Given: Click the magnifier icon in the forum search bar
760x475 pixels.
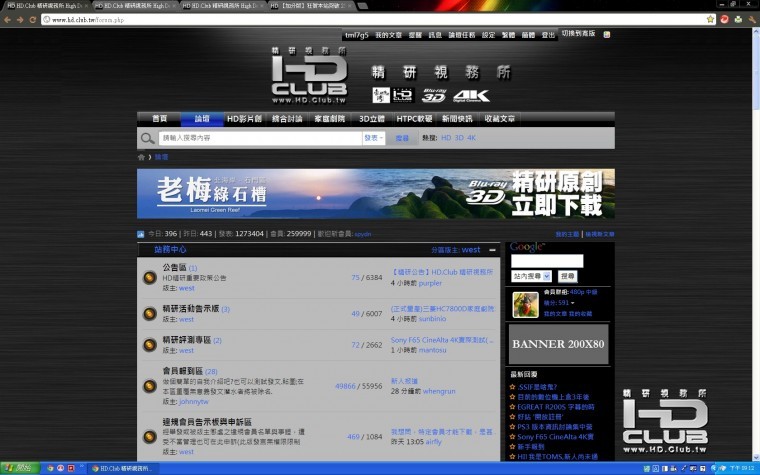Looking at the screenshot, I should click(x=147, y=139).
